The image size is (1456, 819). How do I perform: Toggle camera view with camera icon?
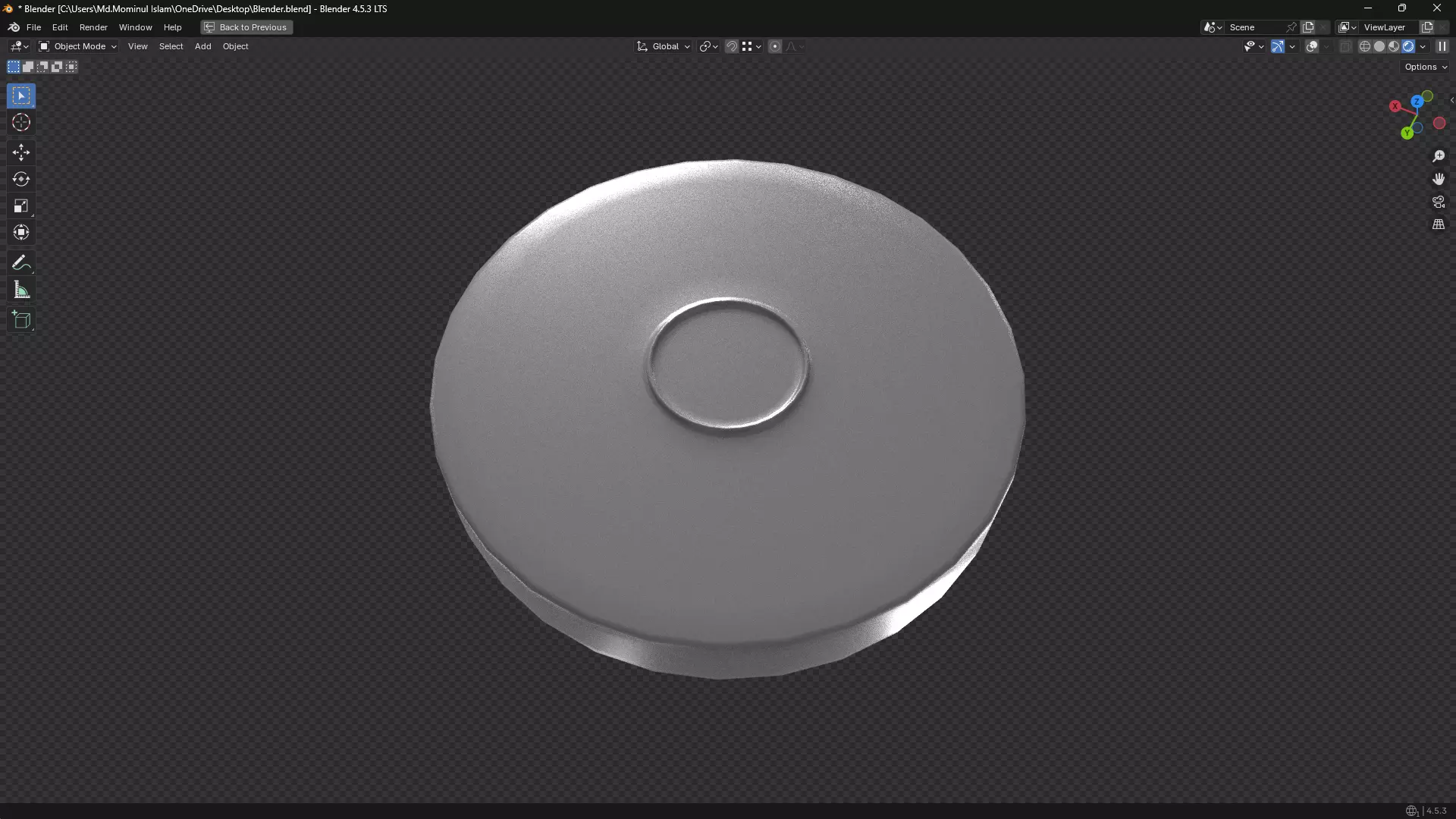(x=1439, y=202)
